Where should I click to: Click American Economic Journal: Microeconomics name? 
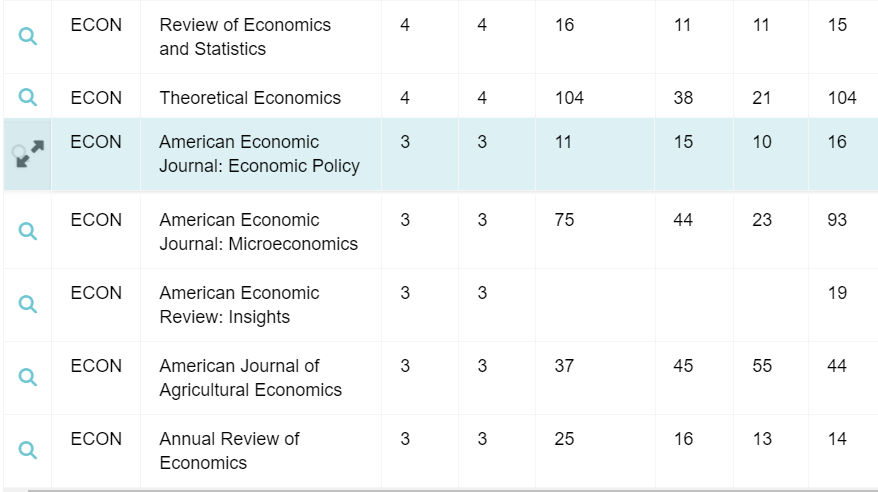pyautogui.click(x=258, y=232)
